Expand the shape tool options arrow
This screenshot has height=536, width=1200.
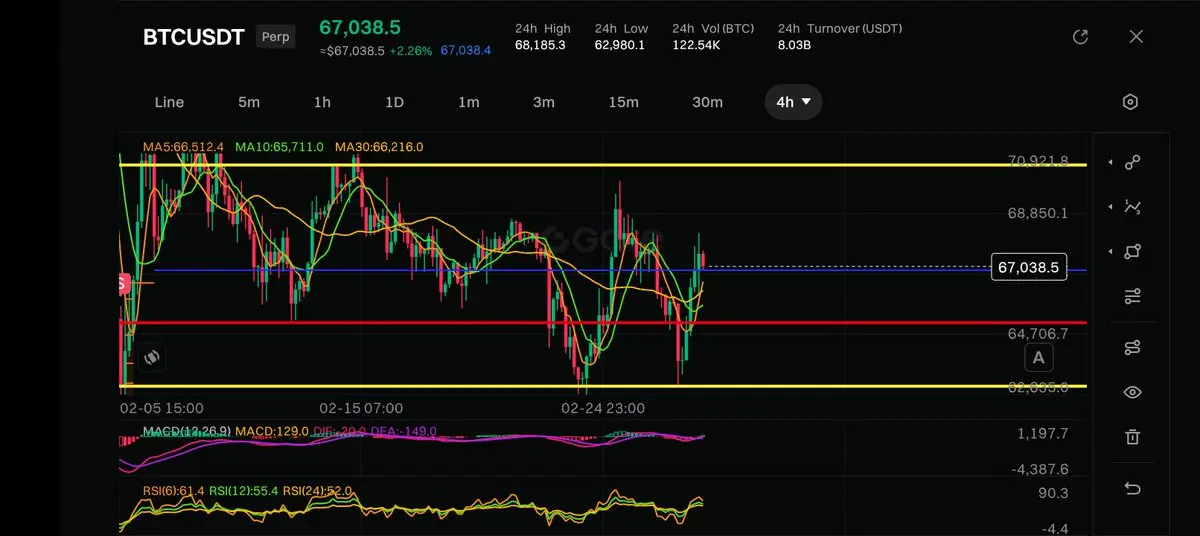1110,252
